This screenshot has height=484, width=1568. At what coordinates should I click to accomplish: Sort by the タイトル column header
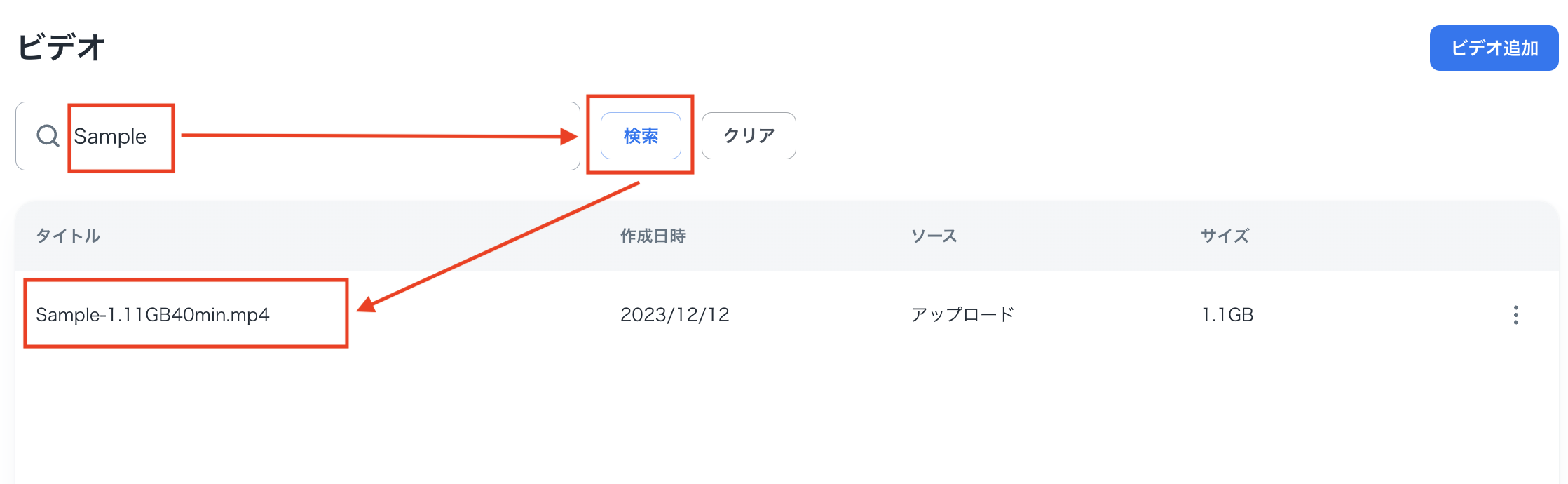point(69,236)
